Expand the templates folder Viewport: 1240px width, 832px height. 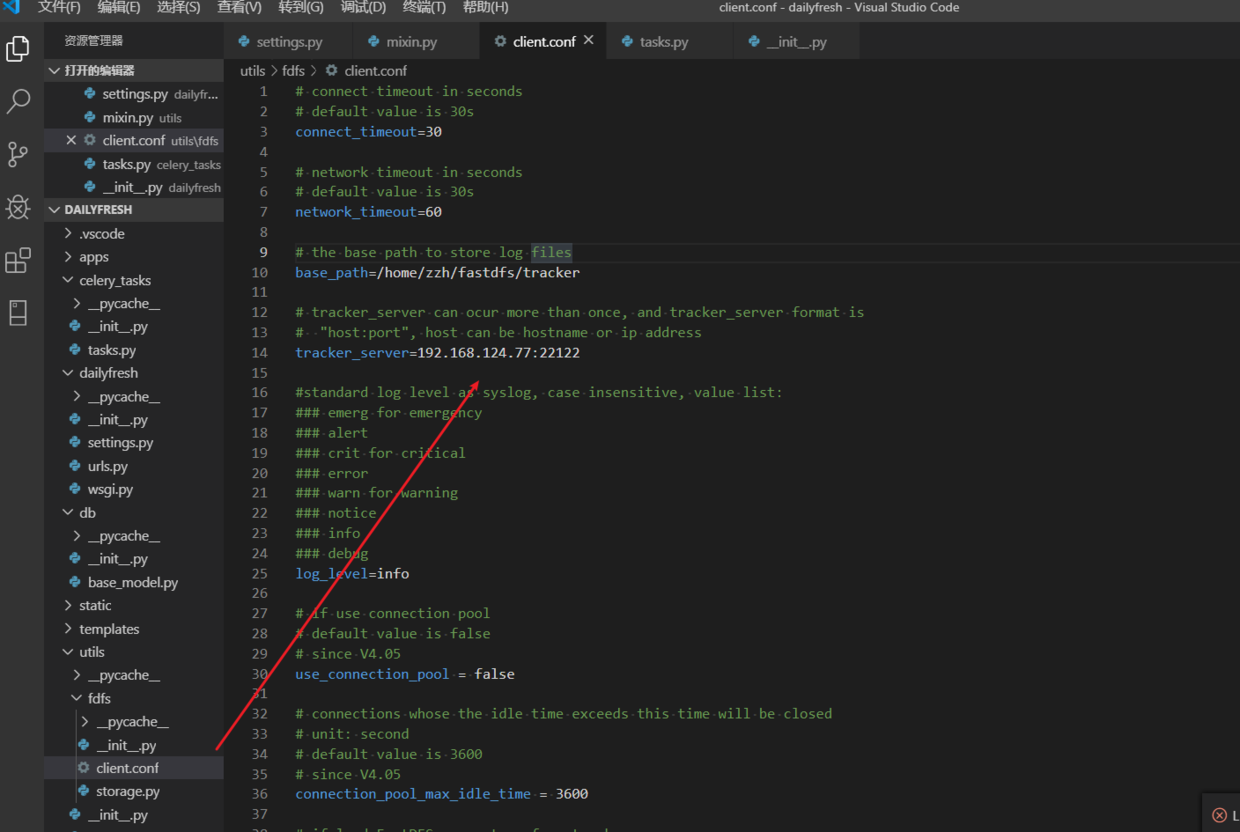(x=134, y=629)
